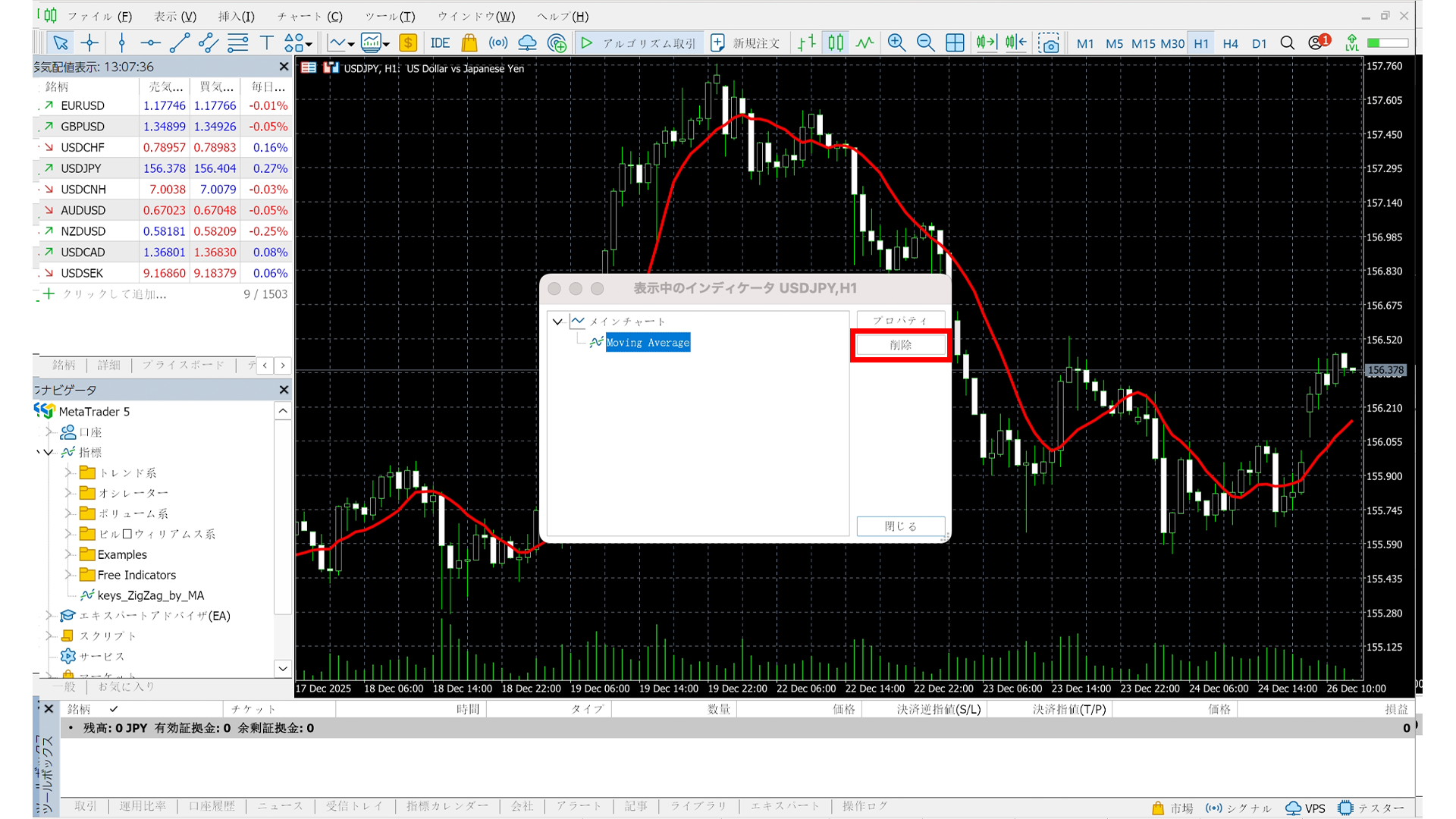
Task: Click the tile windows grid icon
Action: coord(955,42)
